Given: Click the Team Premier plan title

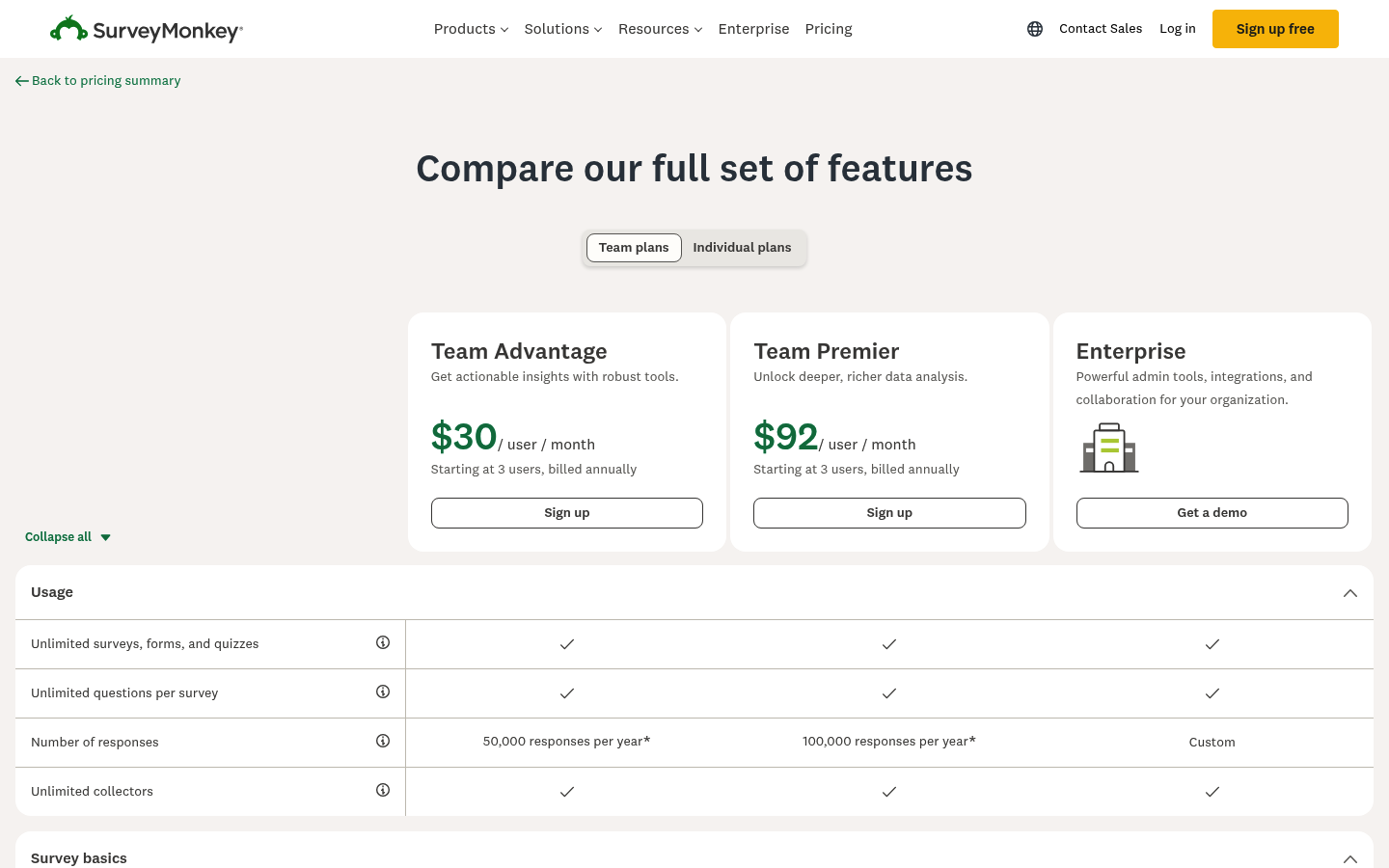Looking at the screenshot, I should click(x=827, y=351).
